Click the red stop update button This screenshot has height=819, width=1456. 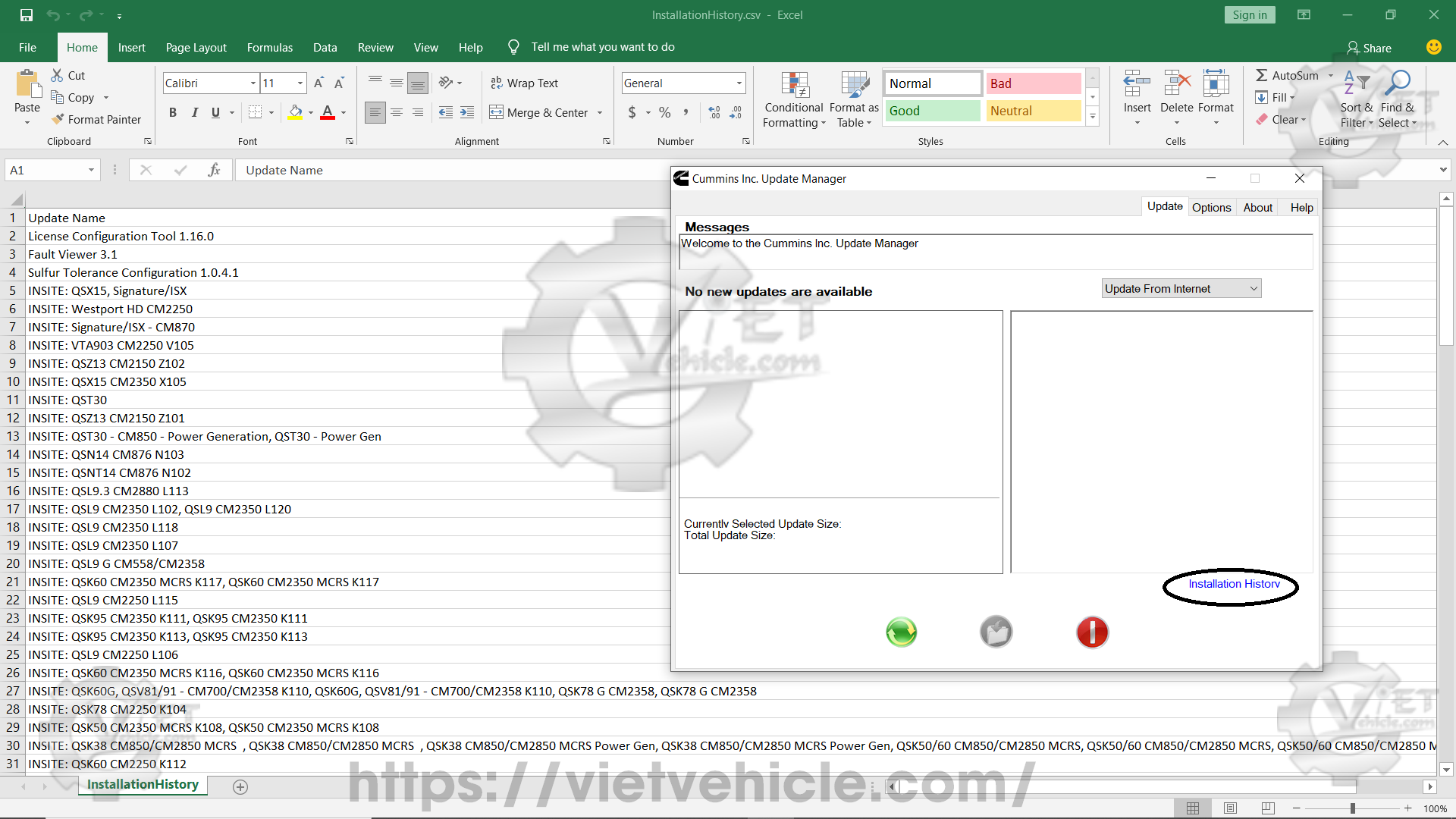[x=1092, y=632]
